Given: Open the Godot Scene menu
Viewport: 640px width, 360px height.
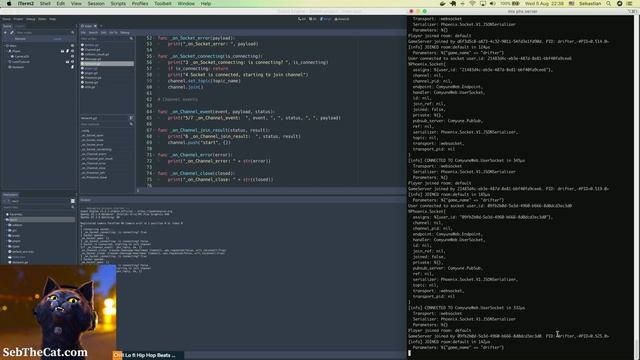Looking at the screenshot, I should pyautogui.click(x=7, y=19).
